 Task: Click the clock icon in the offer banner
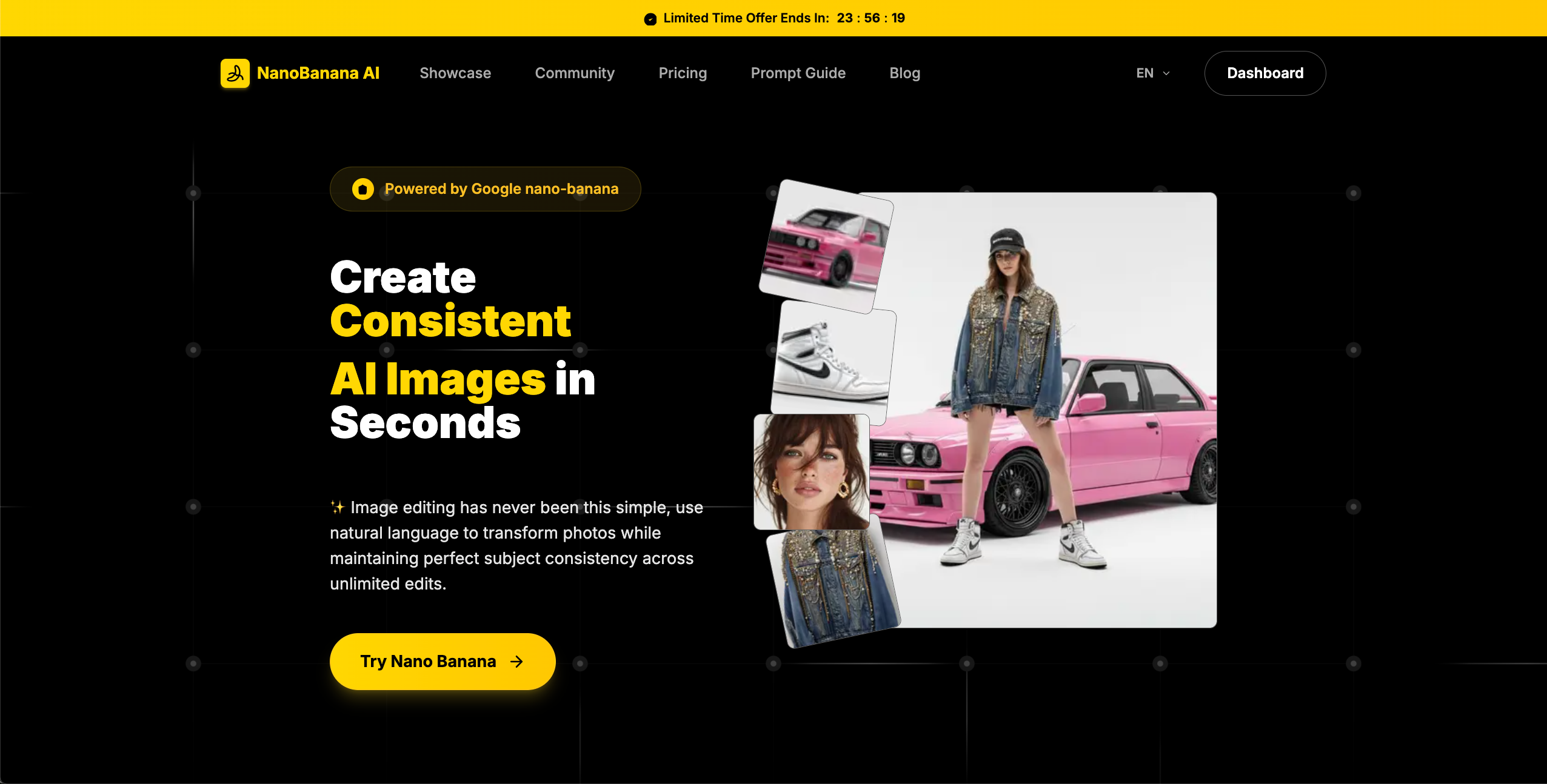650,18
